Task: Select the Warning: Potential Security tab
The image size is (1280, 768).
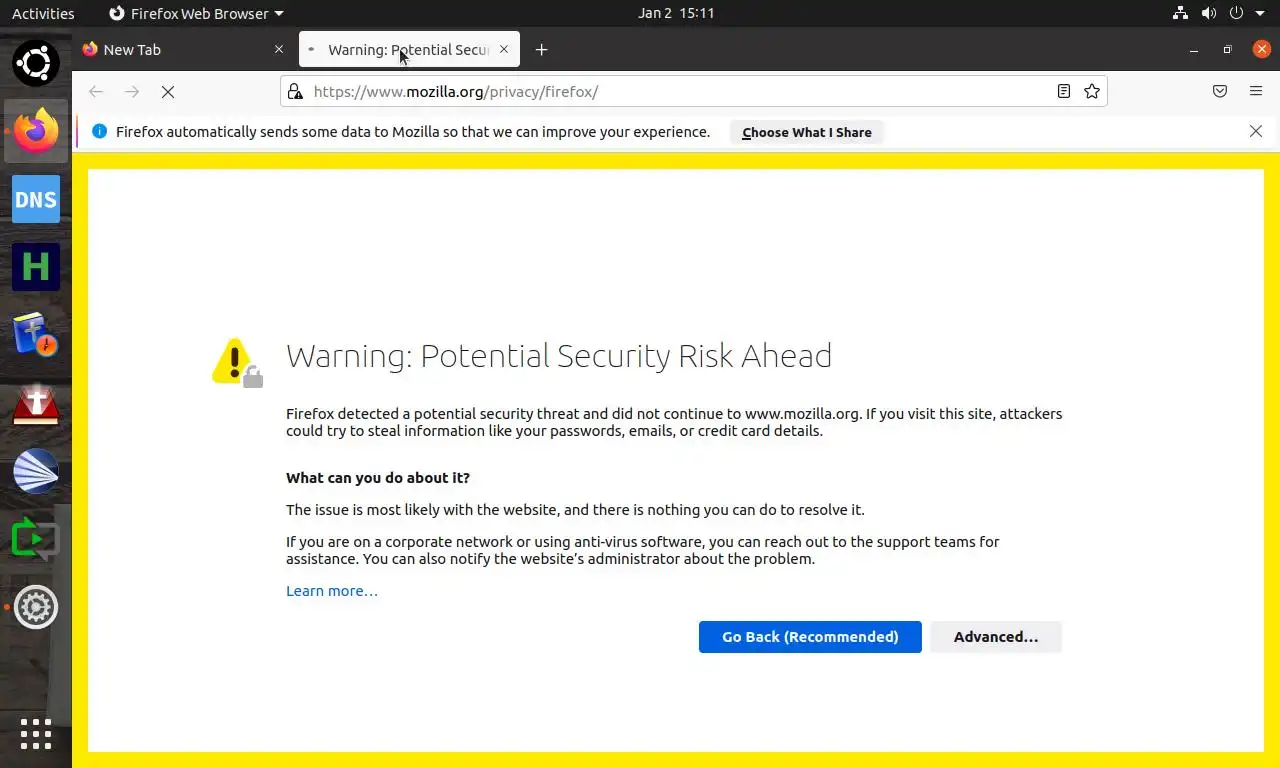Action: [408, 49]
